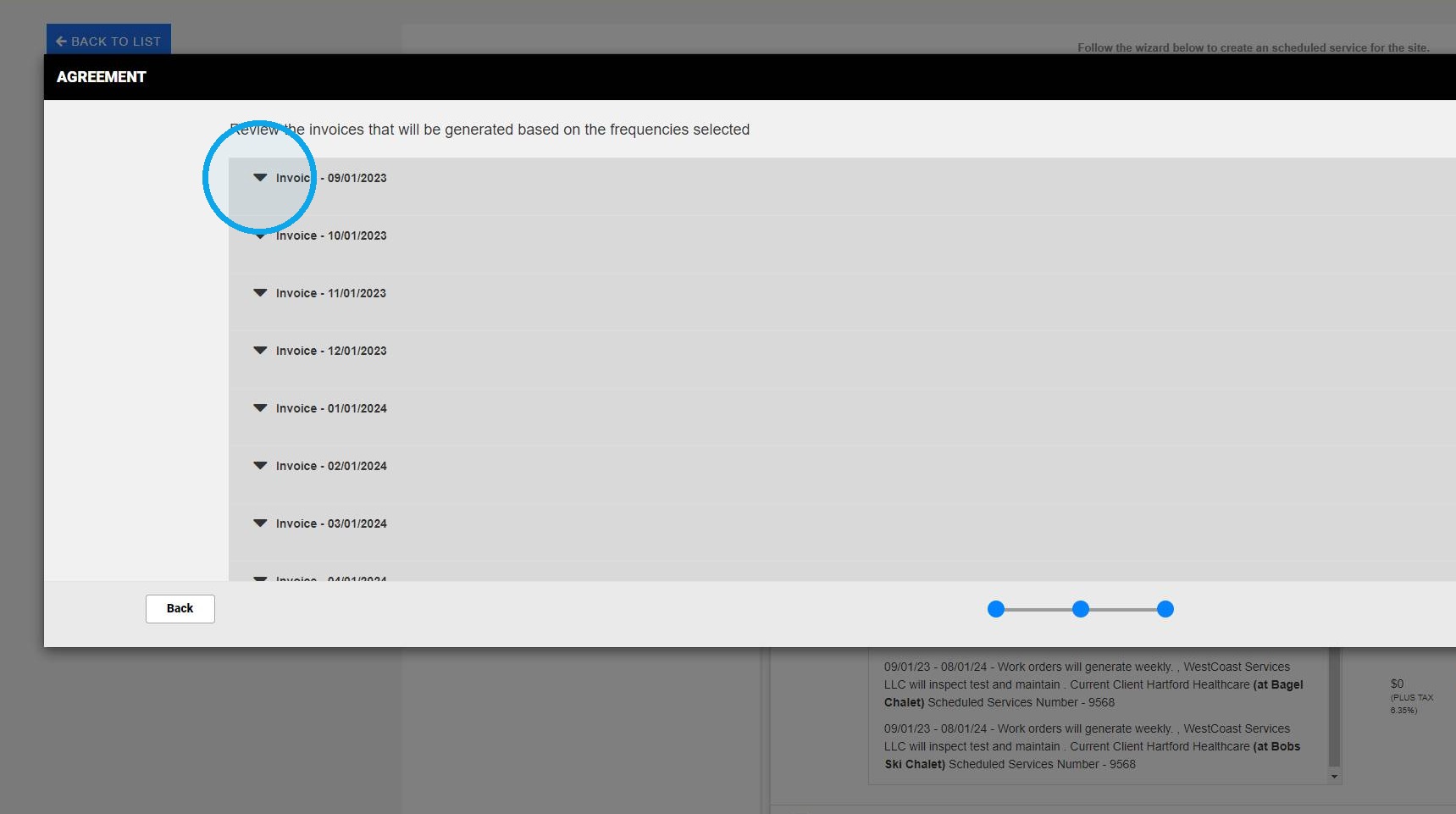This screenshot has width=1456, height=814.
Task: Open the Invoice - 09/01/2023 row label
Action: (331, 178)
